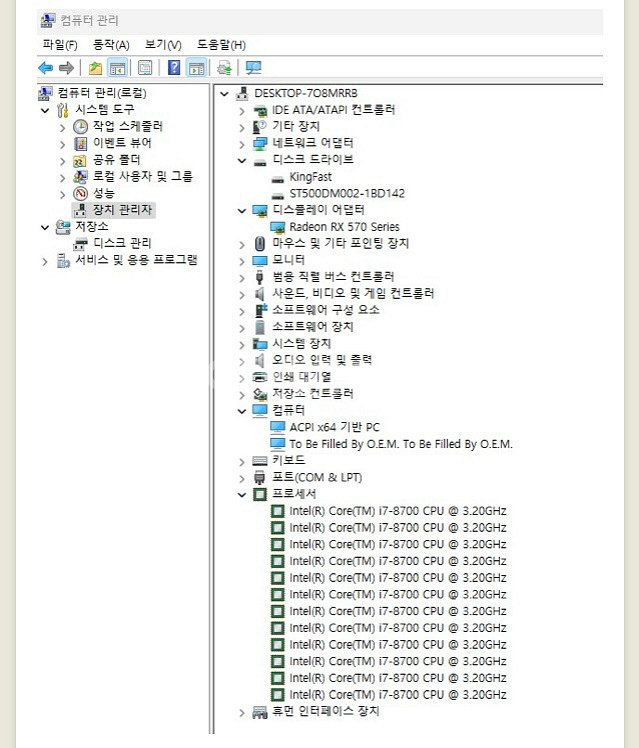Select the KingFast disk drive
The height and width of the screenshot is (748, 639).
coord(310,177)
